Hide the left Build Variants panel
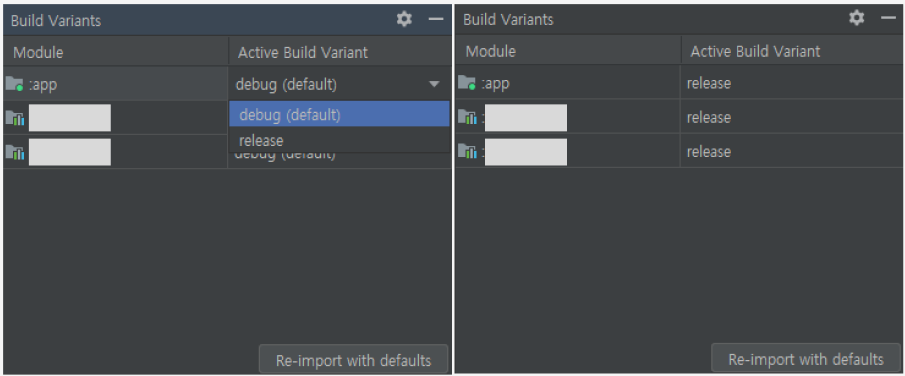Image resolution: width=905 pixels, height=376 pixels. [x=436, y=19]
